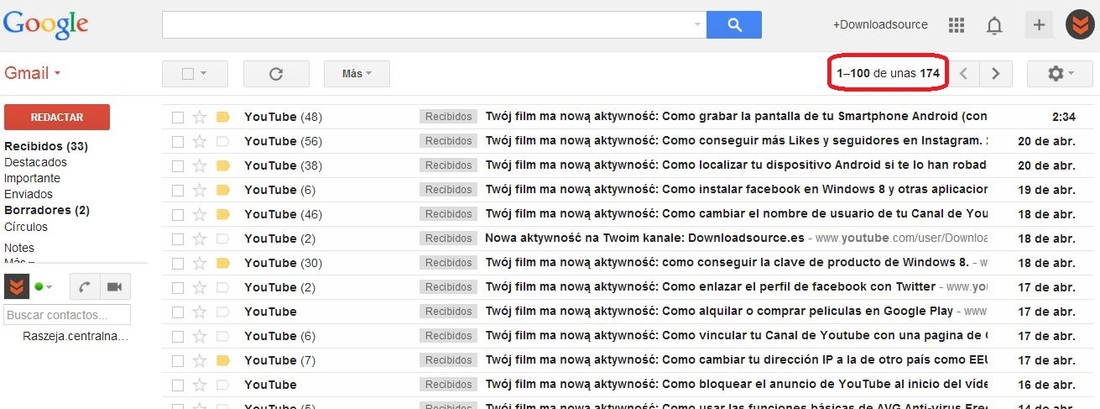Open chat with Raszeja.centralna contact
The image size is (1100, 409).
[x=76, y=336]
